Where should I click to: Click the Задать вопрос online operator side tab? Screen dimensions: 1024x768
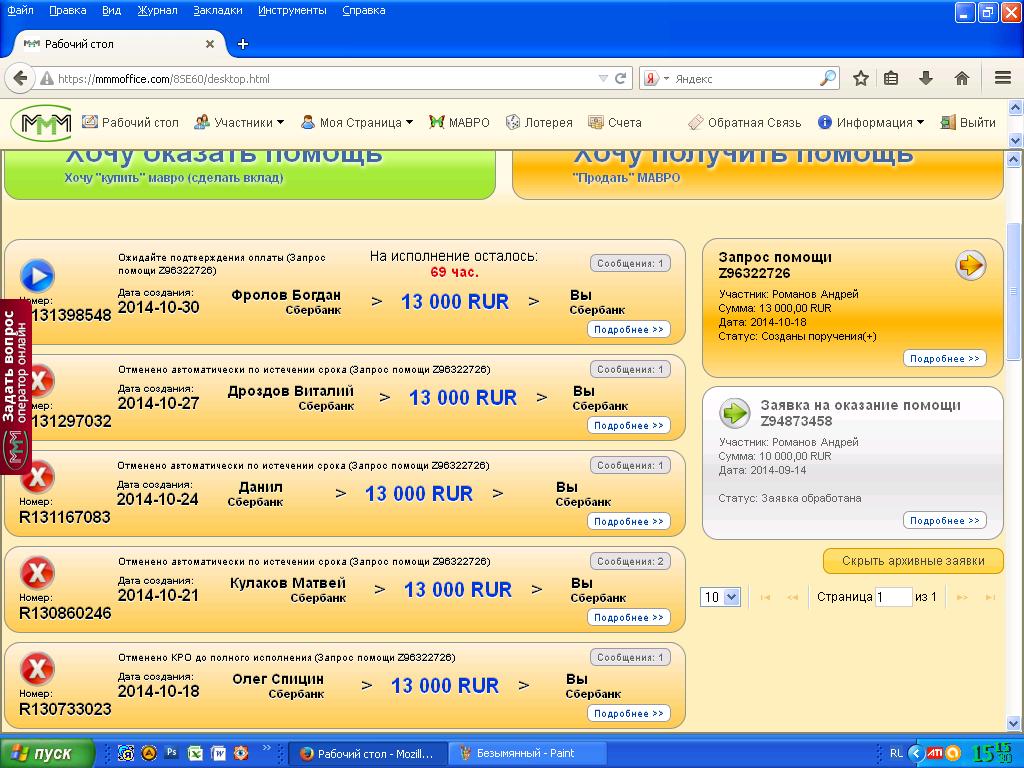(x=16, y=385)
